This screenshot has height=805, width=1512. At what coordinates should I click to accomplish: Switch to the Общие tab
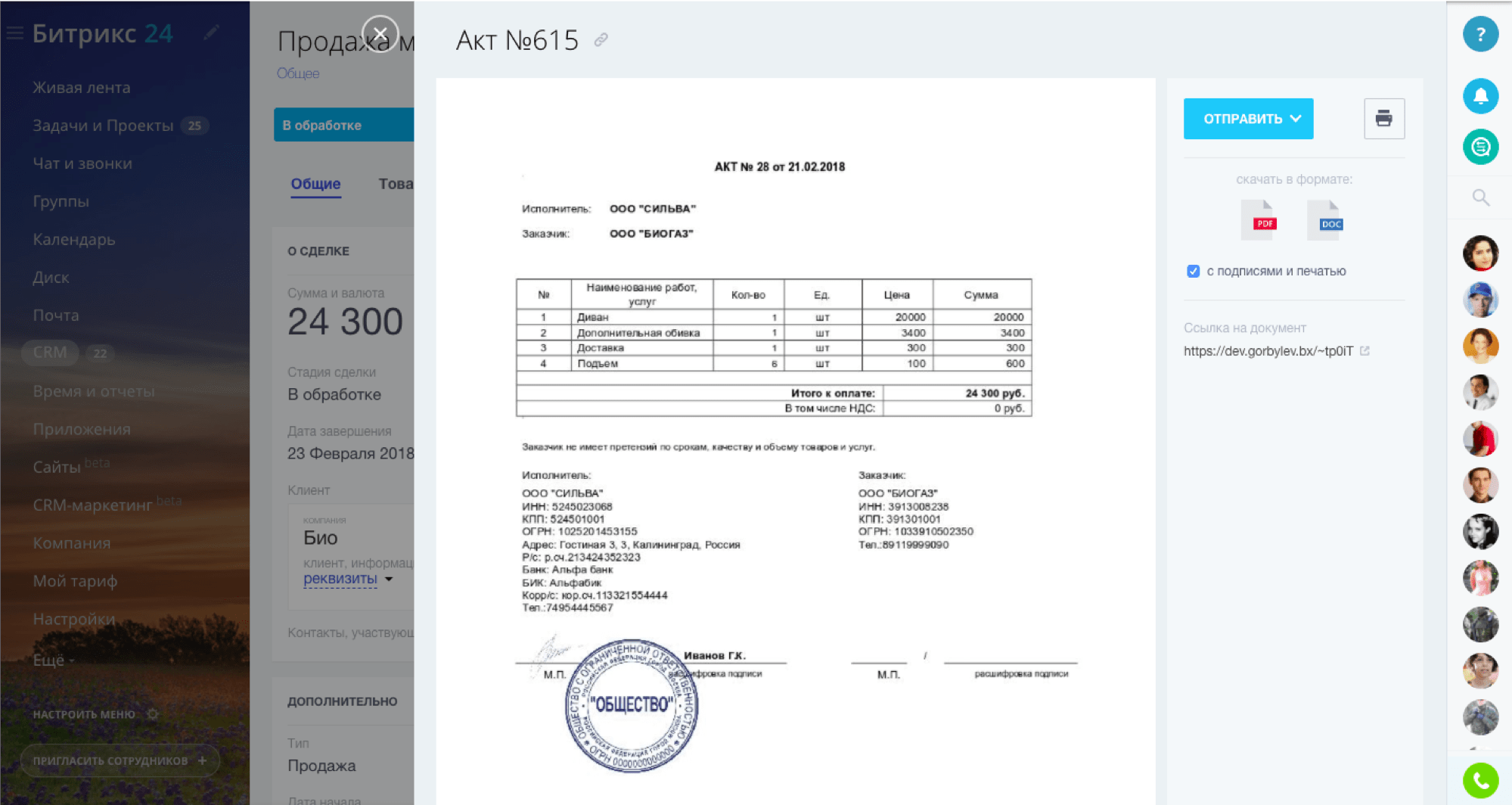click(x=315, y=184)
